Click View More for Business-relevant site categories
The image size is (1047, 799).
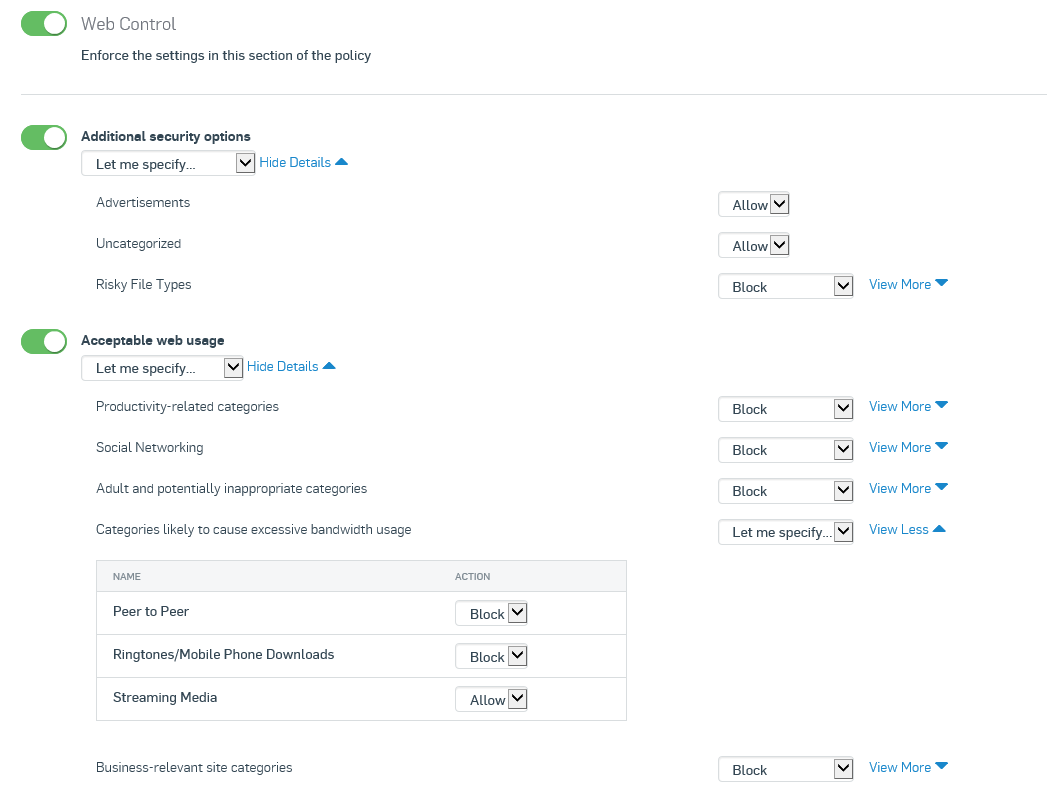(908, 768)
